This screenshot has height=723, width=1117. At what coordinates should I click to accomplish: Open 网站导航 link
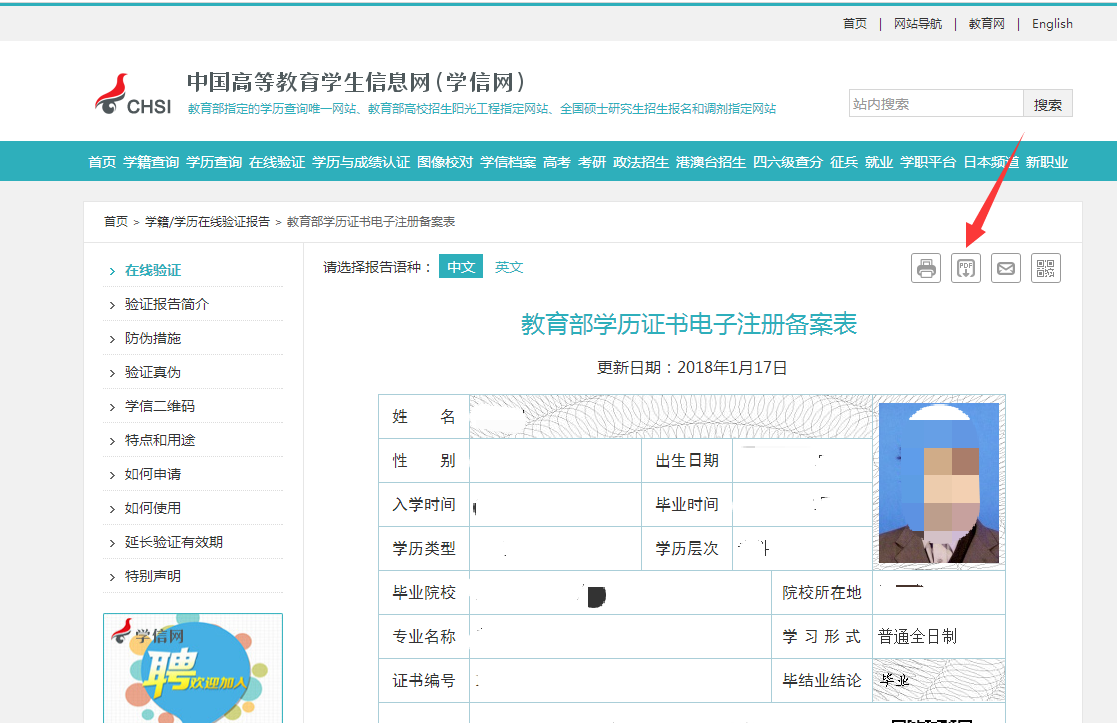918,24
